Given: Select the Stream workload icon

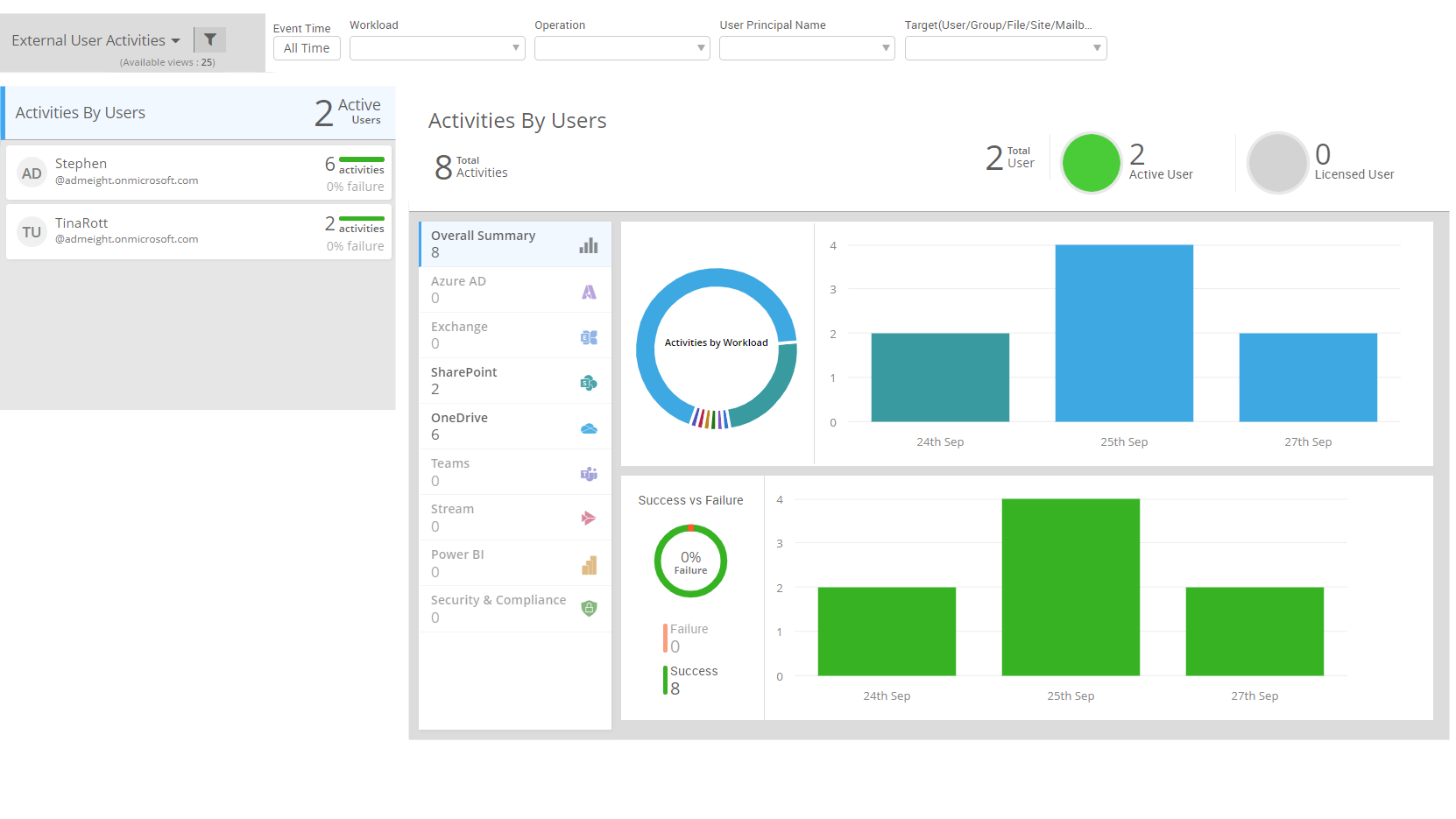Looking at the screenshot, I should pyautogui.click(x=589, y=519).
